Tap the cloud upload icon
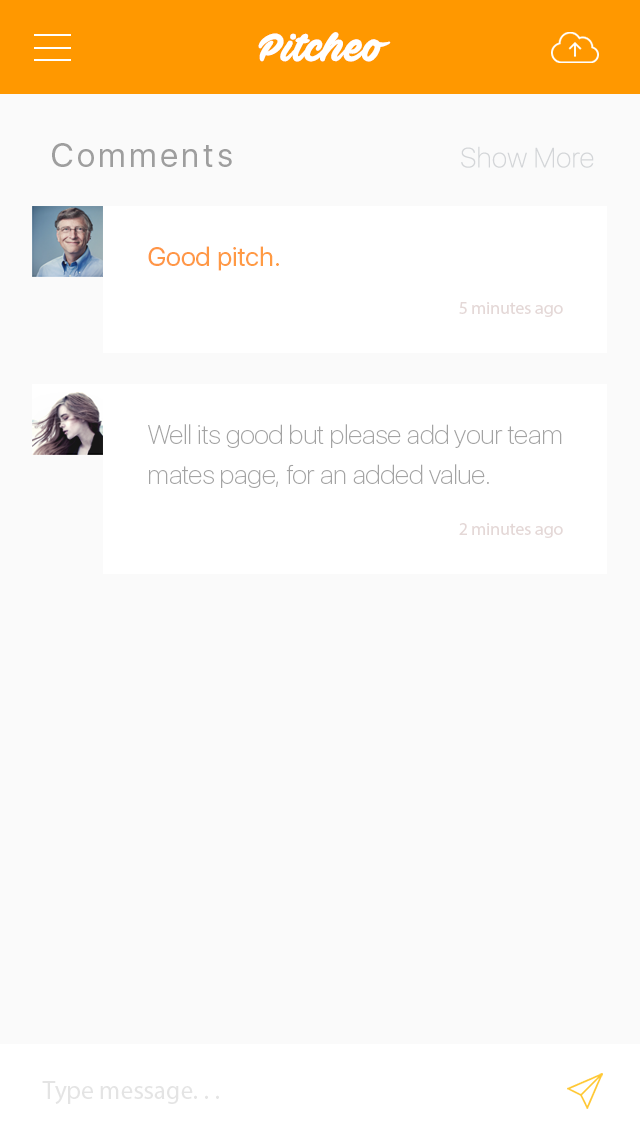The height and width of the screenshot is (1136, 640). point(575,48)
